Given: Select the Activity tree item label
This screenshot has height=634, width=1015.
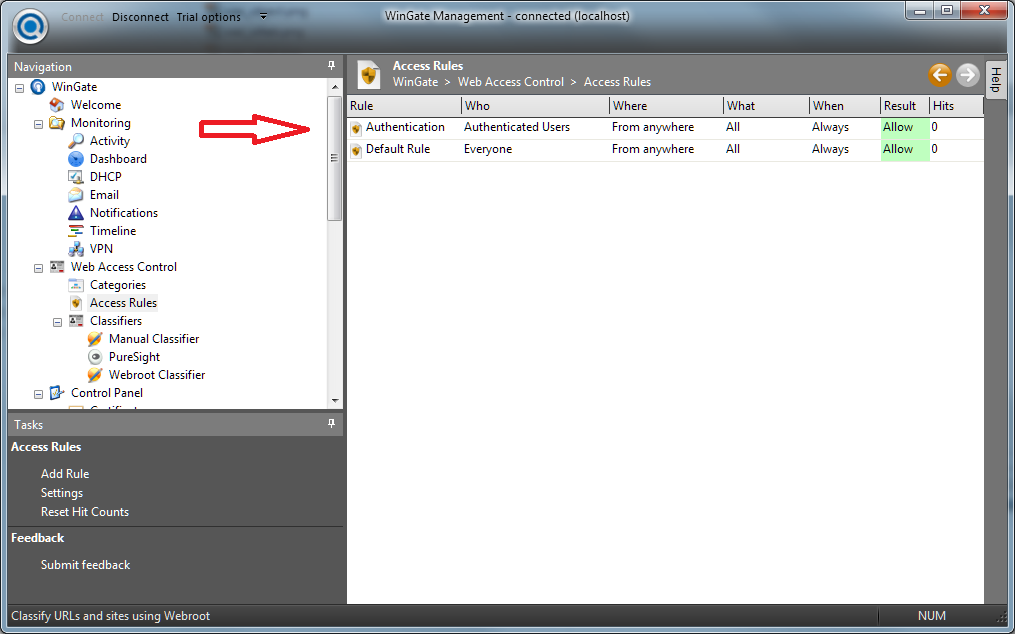Looking at the screenshot, I should pyautogui.click(x=109, y=141).
